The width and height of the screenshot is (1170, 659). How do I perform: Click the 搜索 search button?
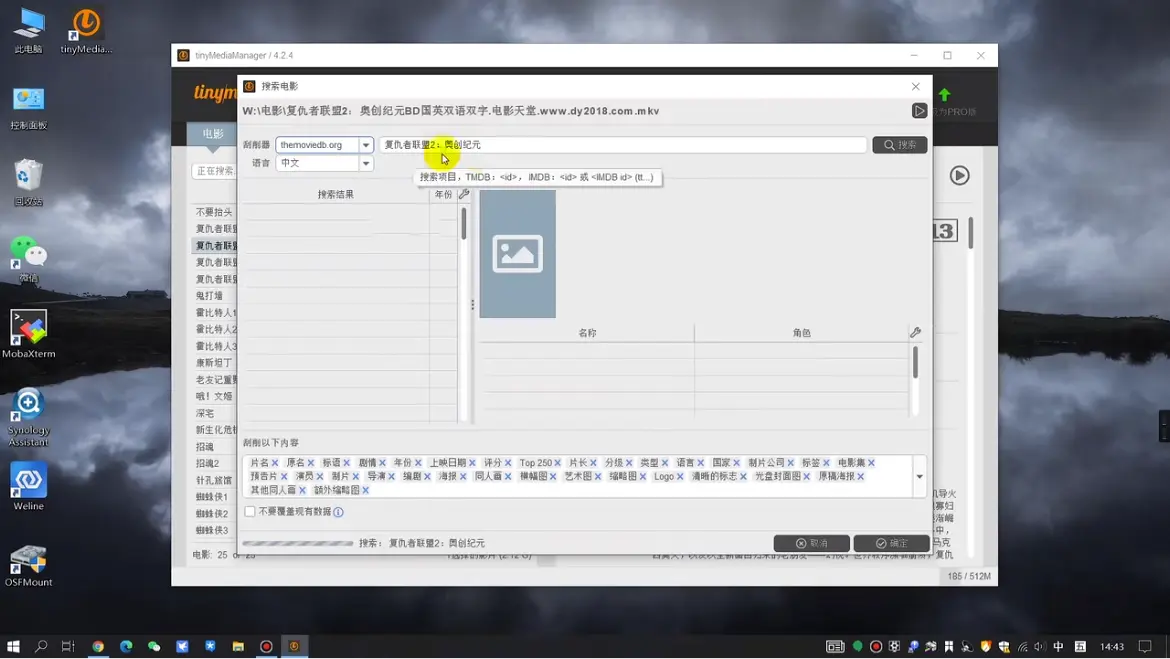(899, 145)
